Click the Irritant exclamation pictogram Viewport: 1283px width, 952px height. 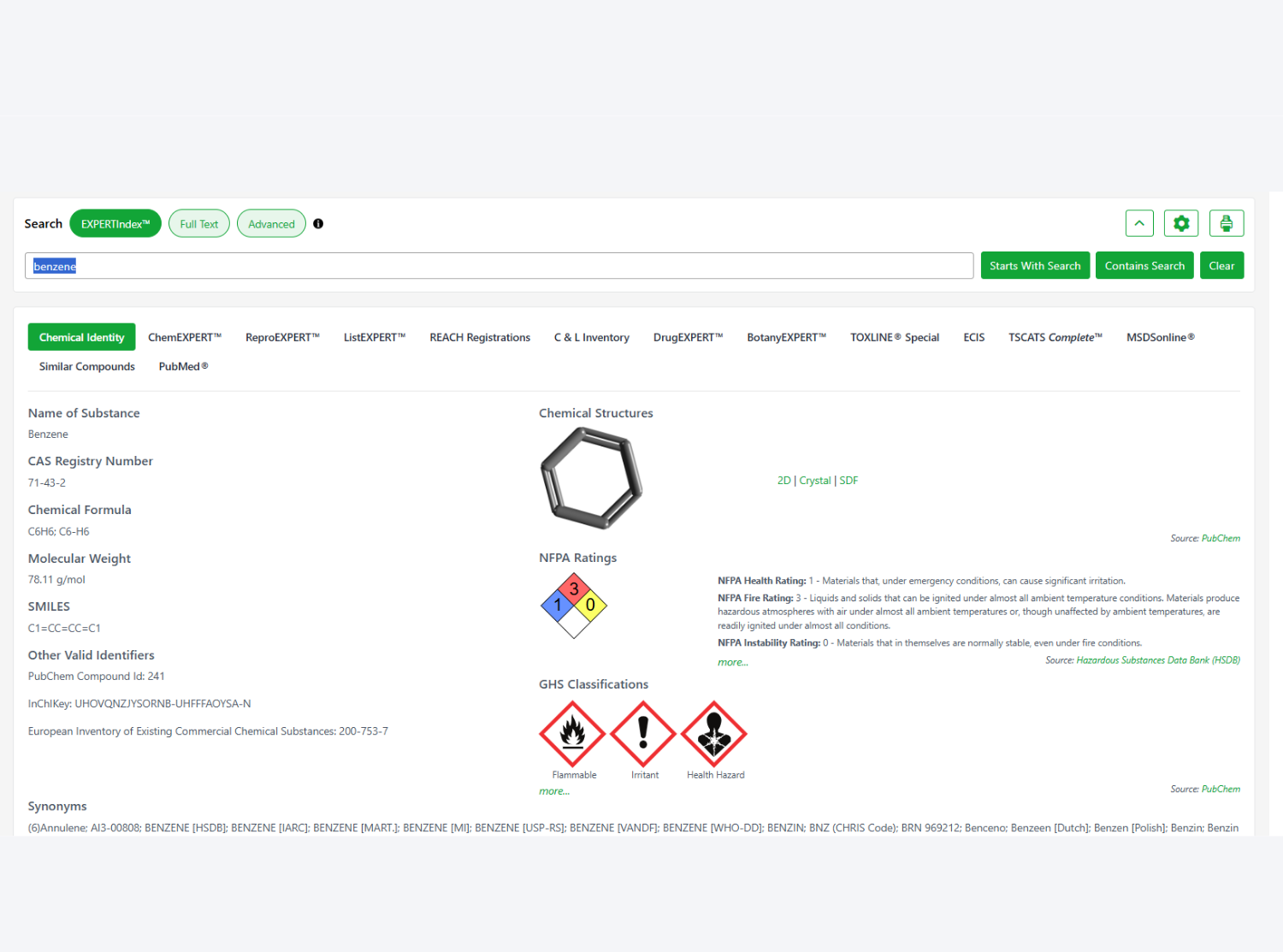click(x=643, y=734)
